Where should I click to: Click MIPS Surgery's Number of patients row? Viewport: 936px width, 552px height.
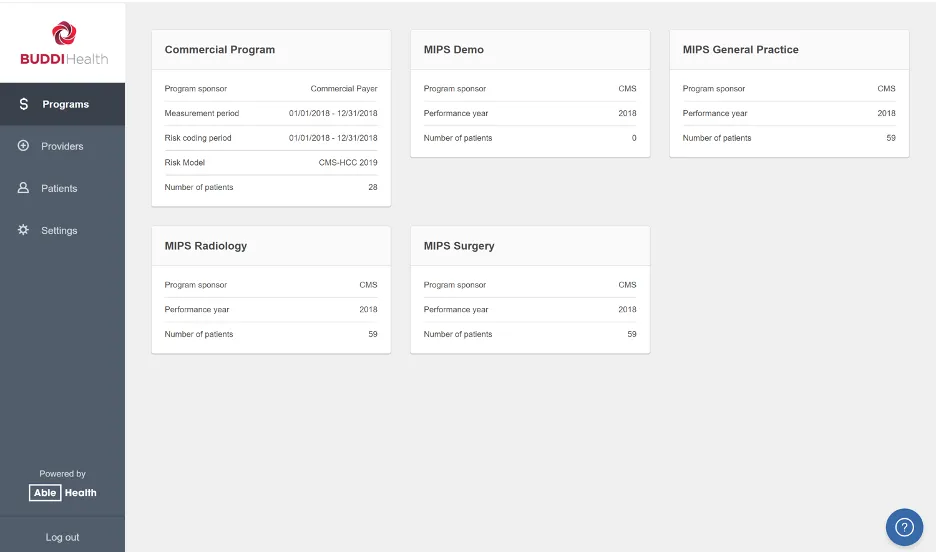530,334
